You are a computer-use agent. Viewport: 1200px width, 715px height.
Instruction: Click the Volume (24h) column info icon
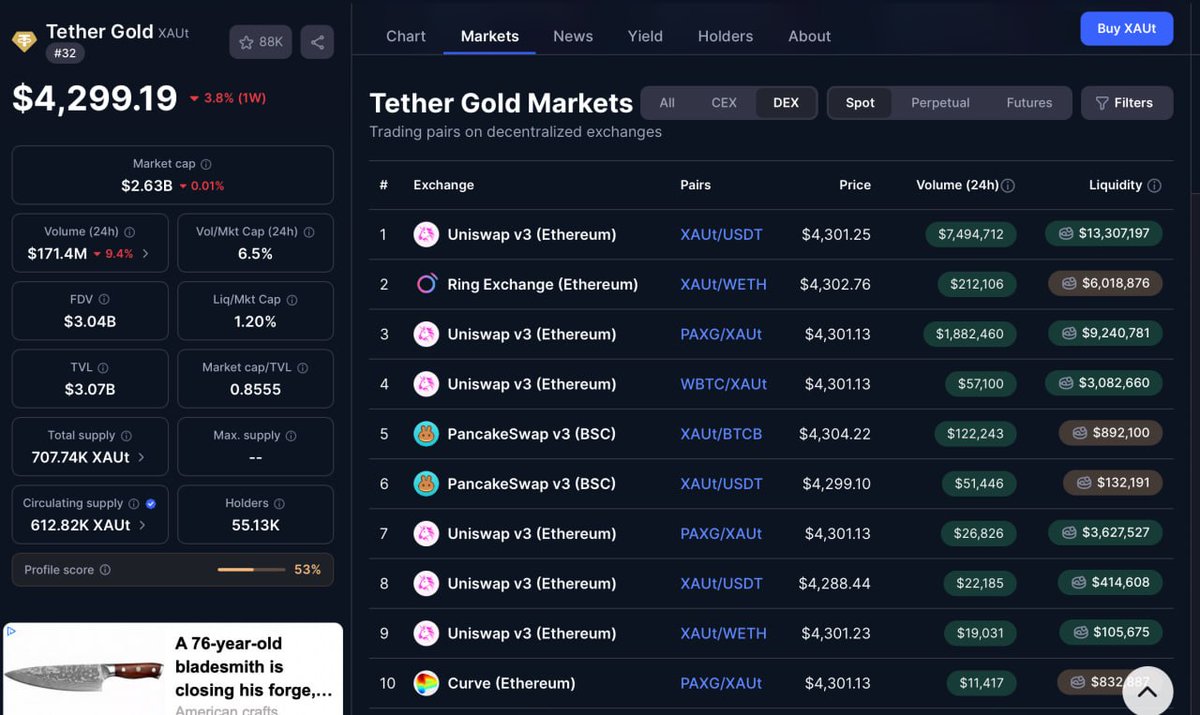(x=1008, y=185)
